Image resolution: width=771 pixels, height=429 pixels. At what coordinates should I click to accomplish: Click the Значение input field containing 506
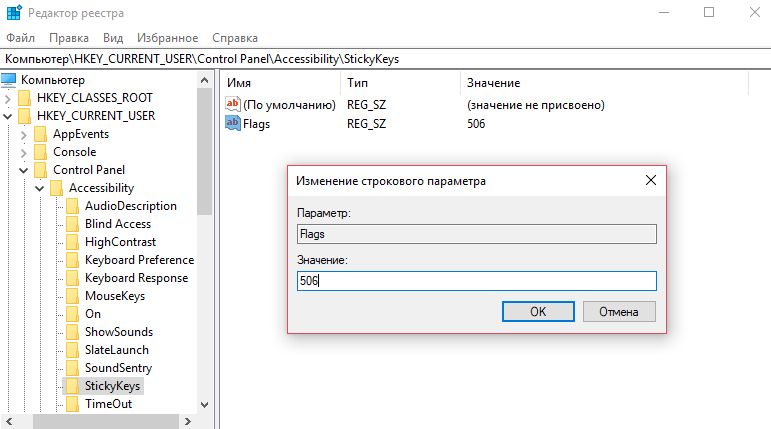pyautogui.click(x=476, y=281)
